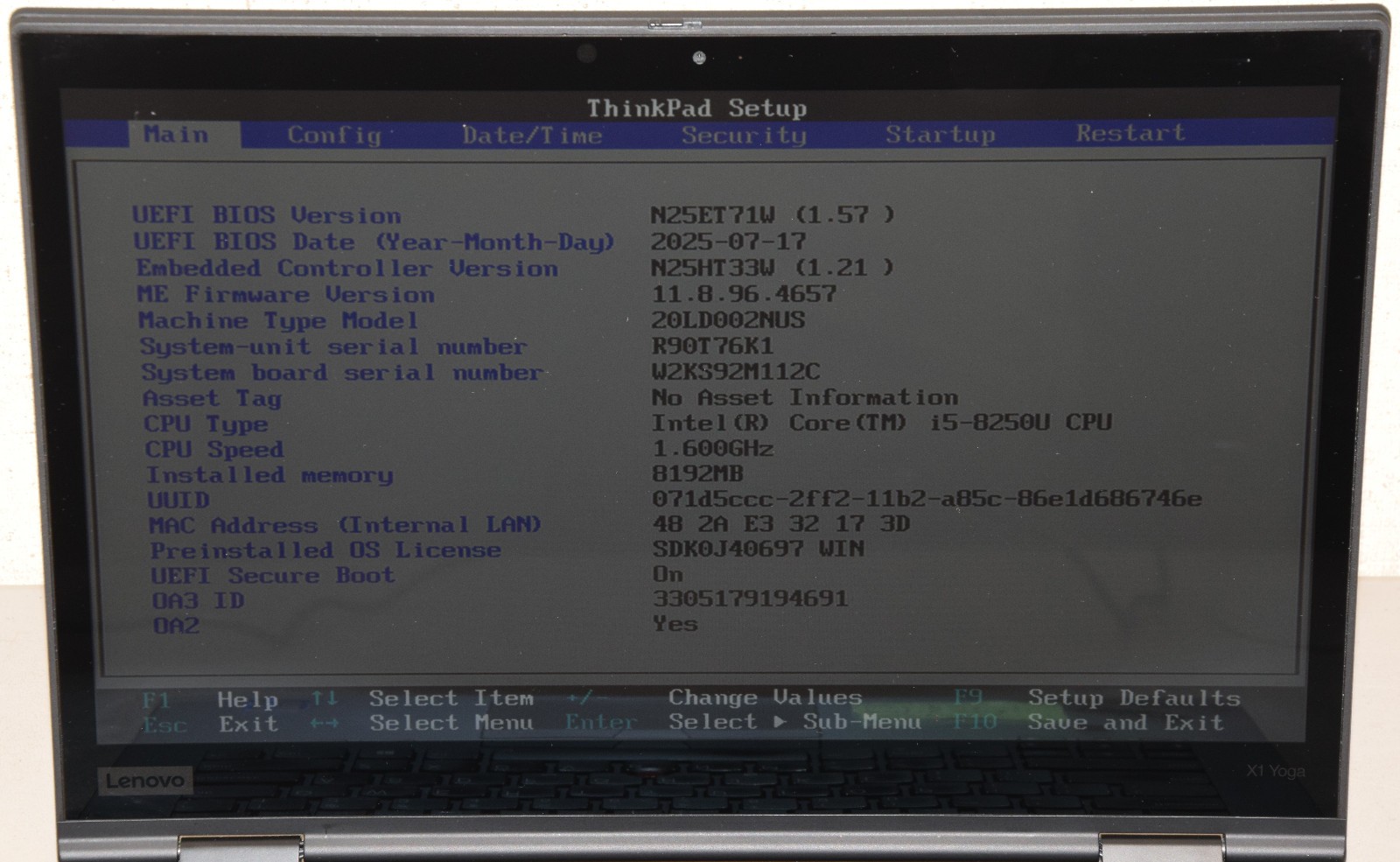
Task: Click ME firmware value 11.8.96.4657
Action: [744, 294]
